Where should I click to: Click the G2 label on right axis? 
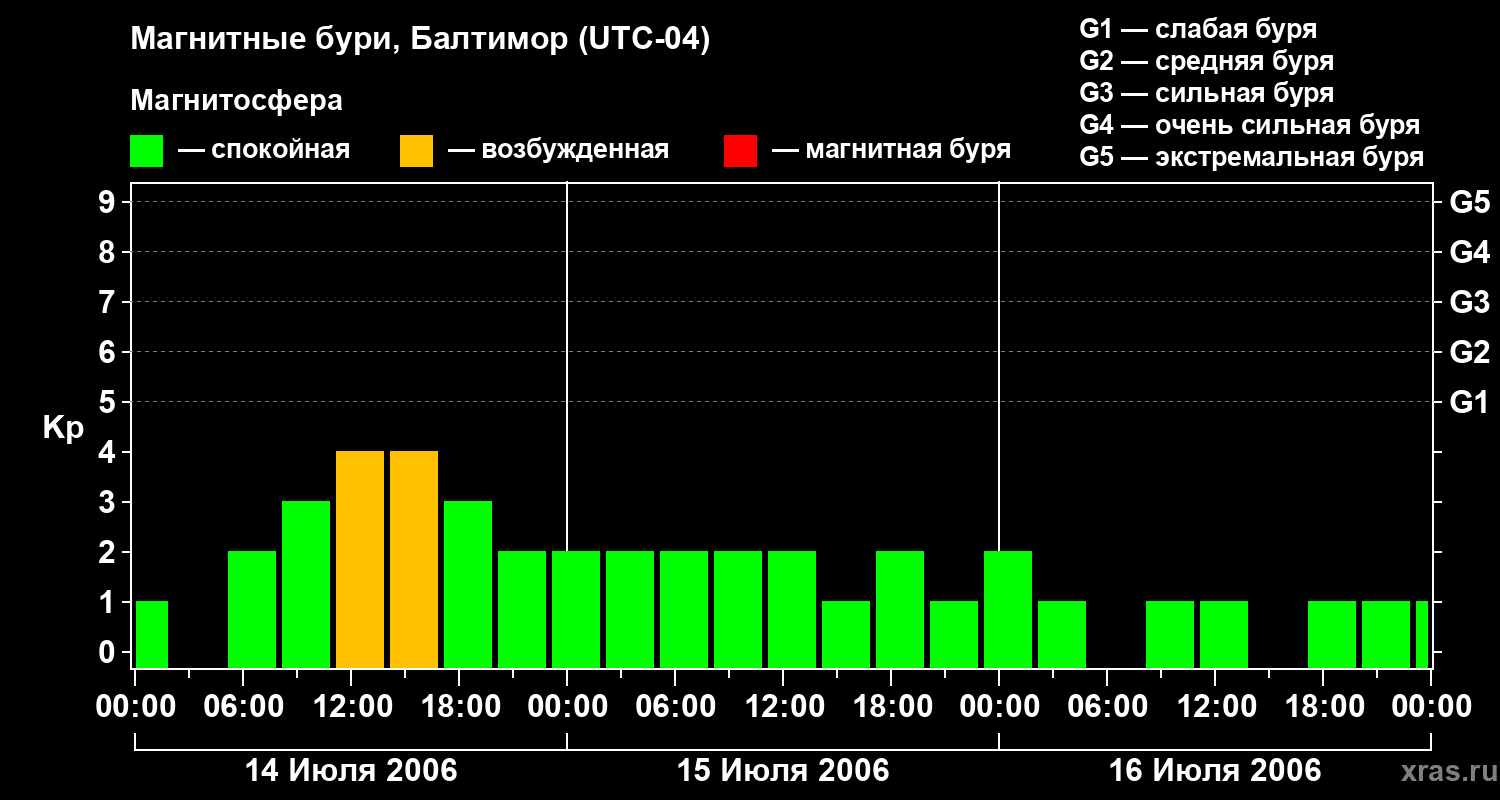1469,353
